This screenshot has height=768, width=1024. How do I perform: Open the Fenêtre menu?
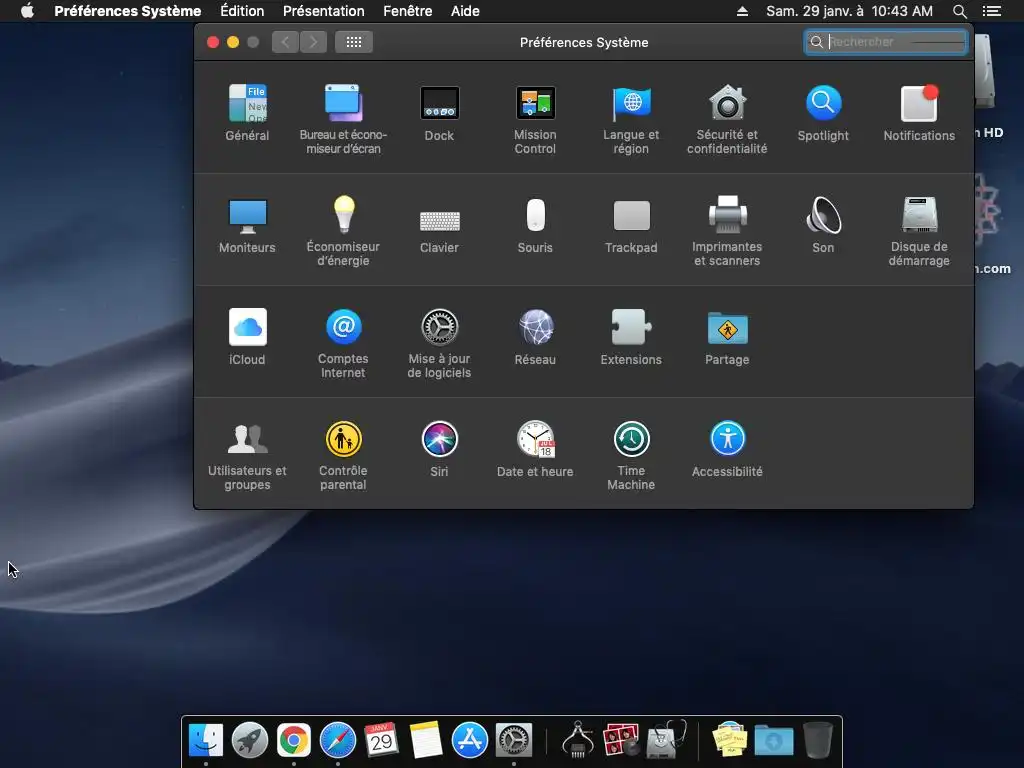tap(408, 11)
